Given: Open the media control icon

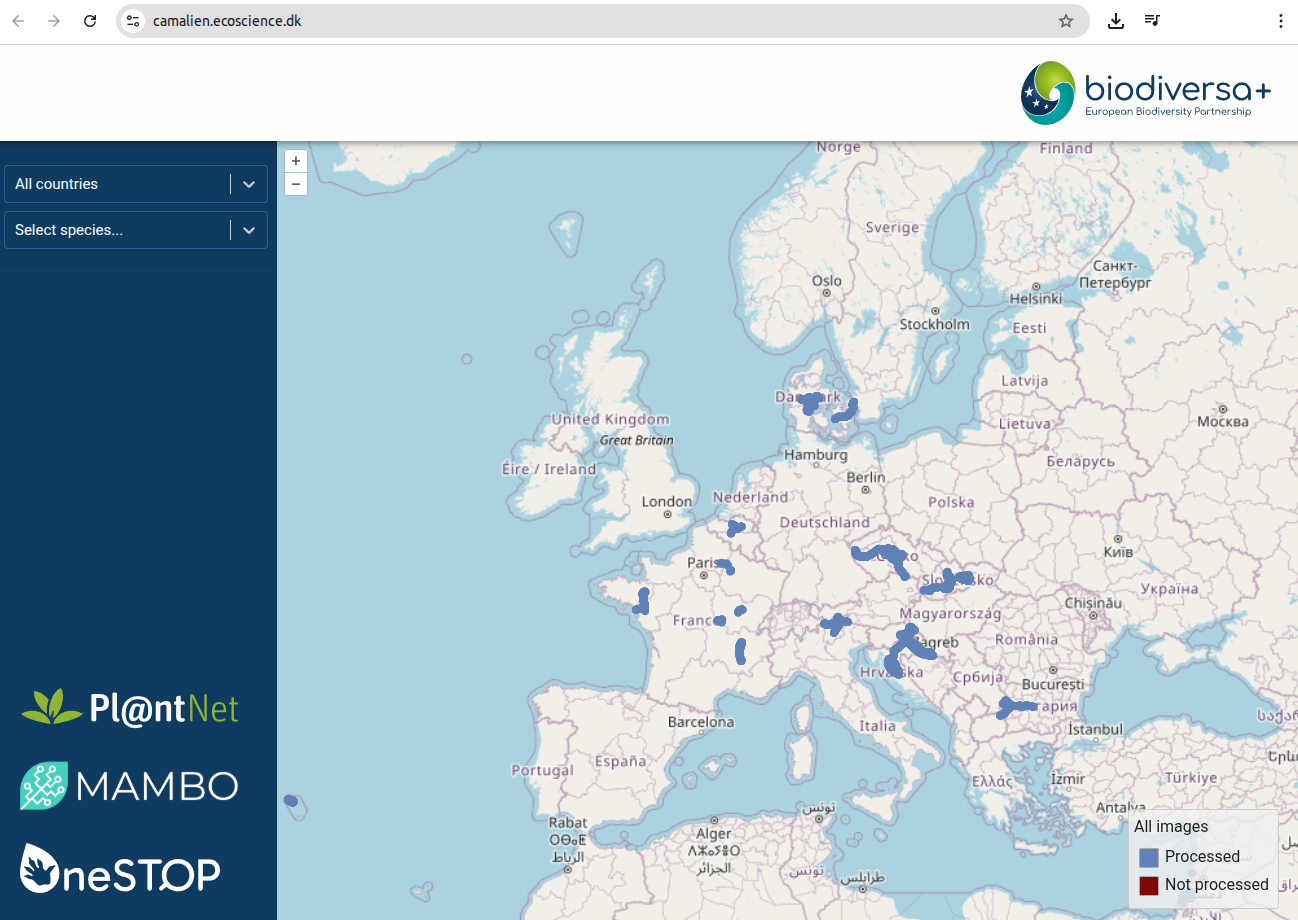Looking at the screenshot, I should (1152, 21).
